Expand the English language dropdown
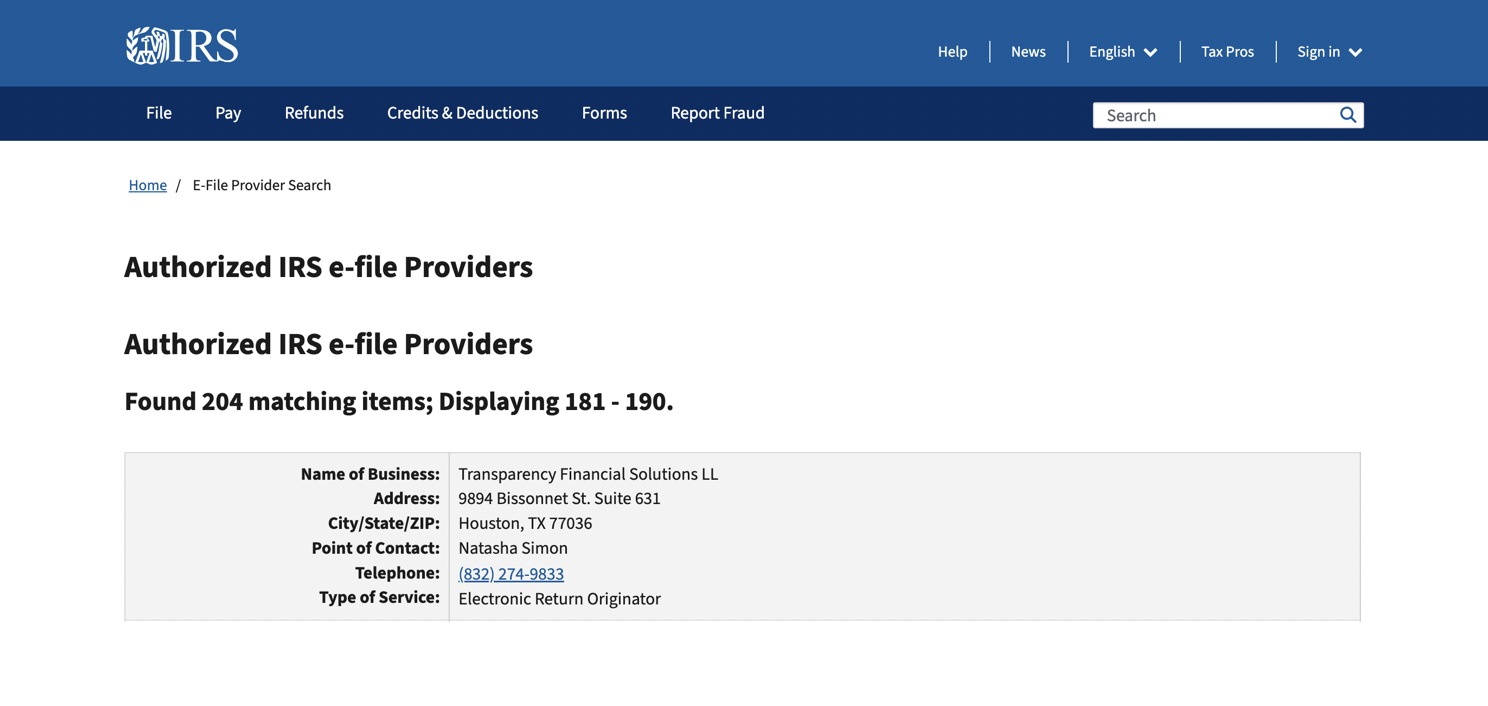This screenshot has height=706, width=1488. click(1123, 52)
